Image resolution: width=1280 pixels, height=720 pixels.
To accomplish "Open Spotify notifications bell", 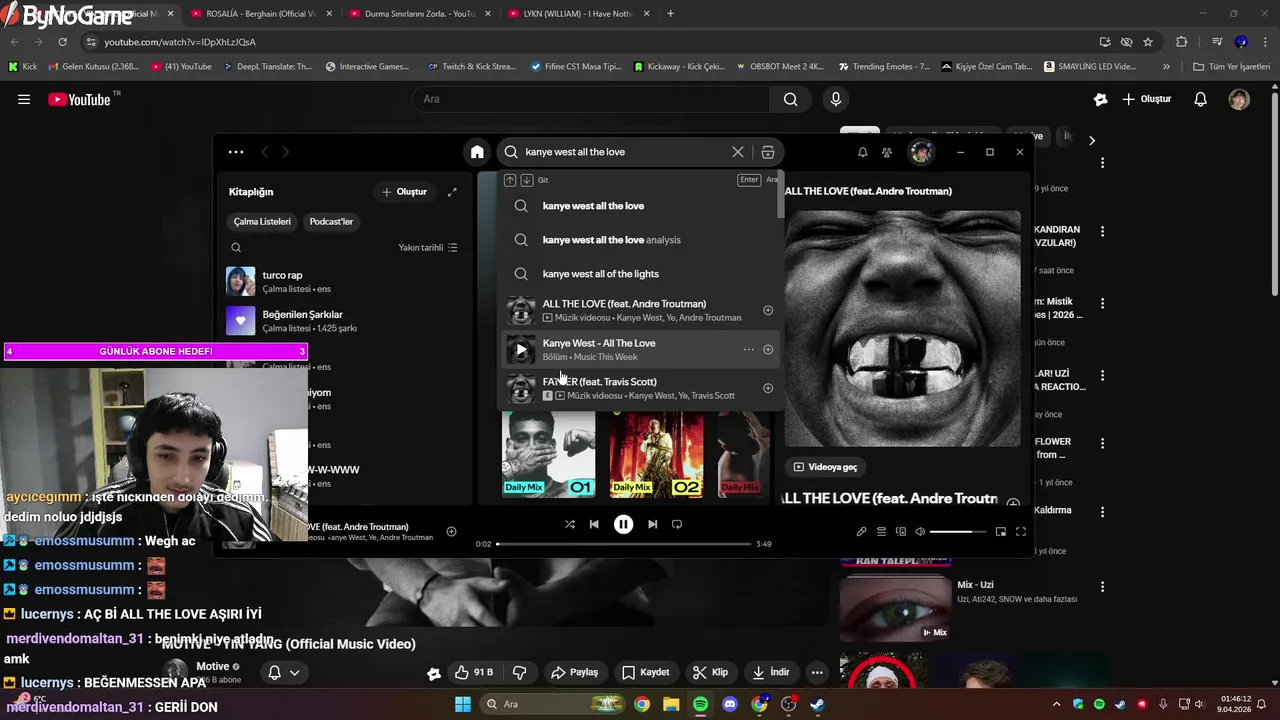I will (862, 152).
